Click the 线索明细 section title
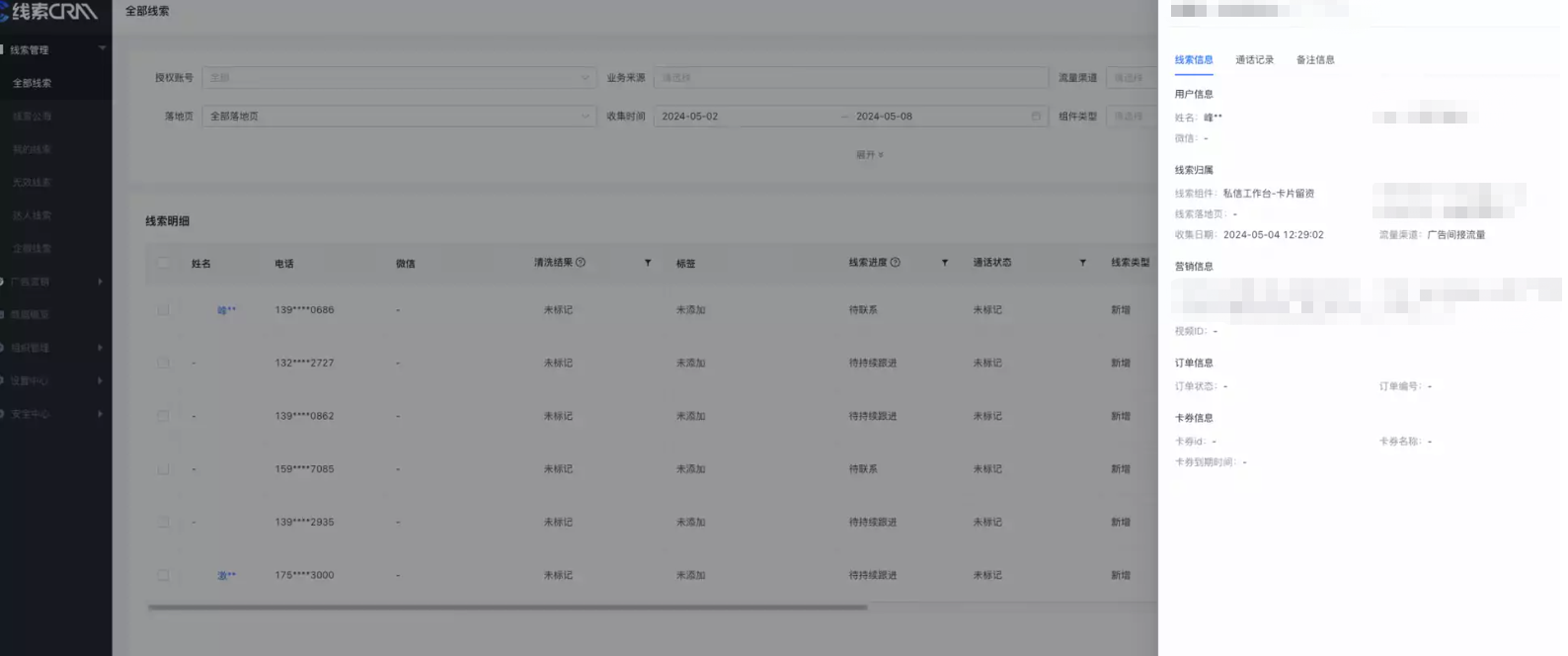This screenshot has width=1568, height=656. 168,221
